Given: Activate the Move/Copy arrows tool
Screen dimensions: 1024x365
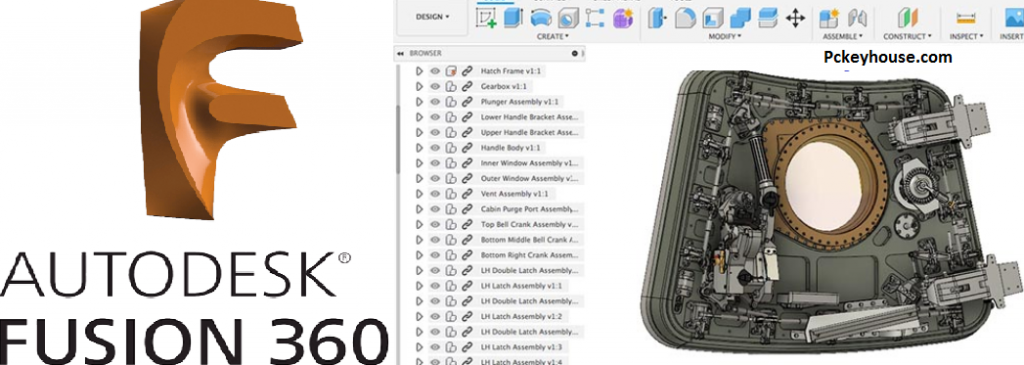Looking at the screenshot, I should pos(795,18).
